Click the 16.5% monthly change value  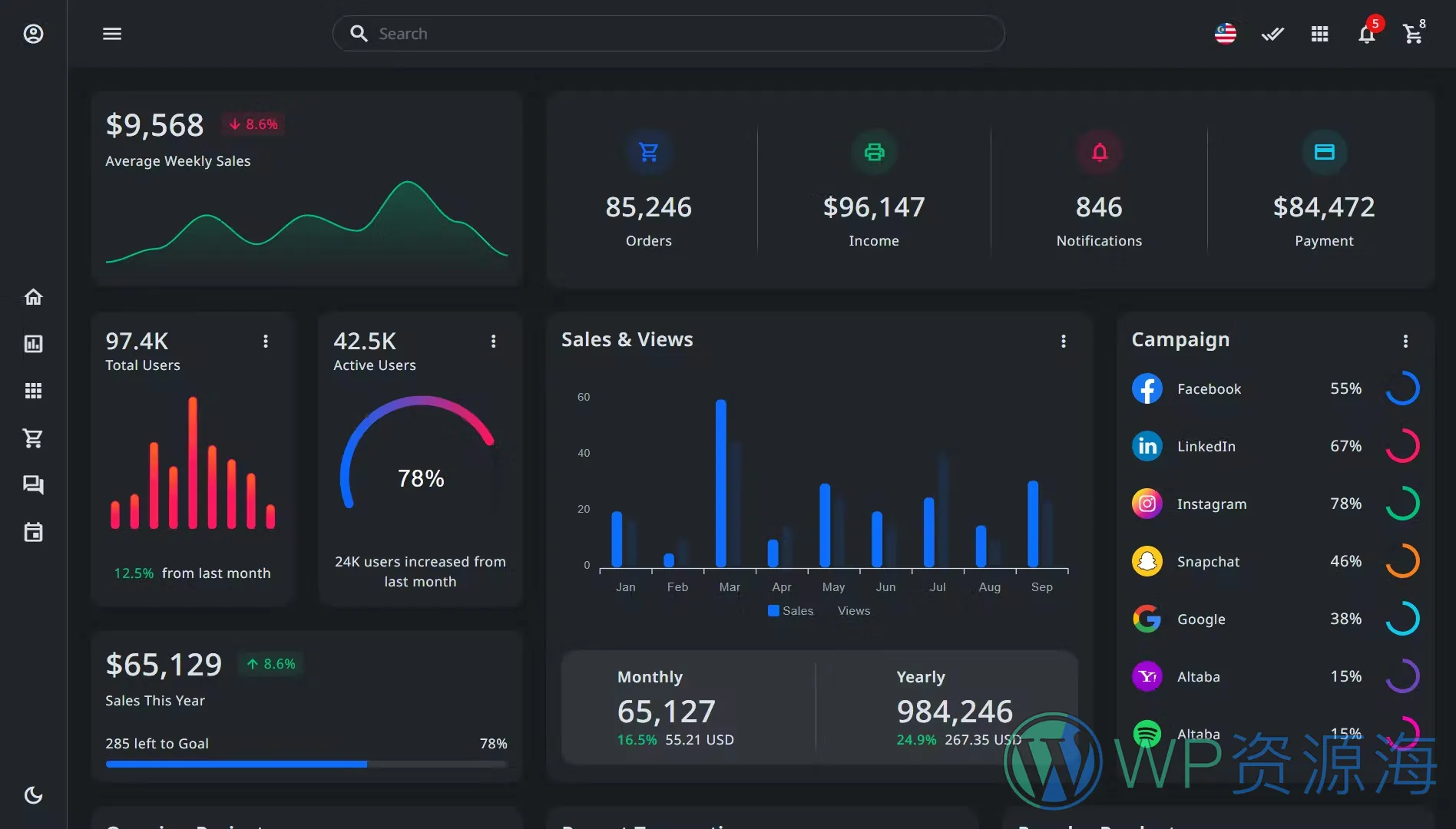pyautogui.click(x=637, y=740)
